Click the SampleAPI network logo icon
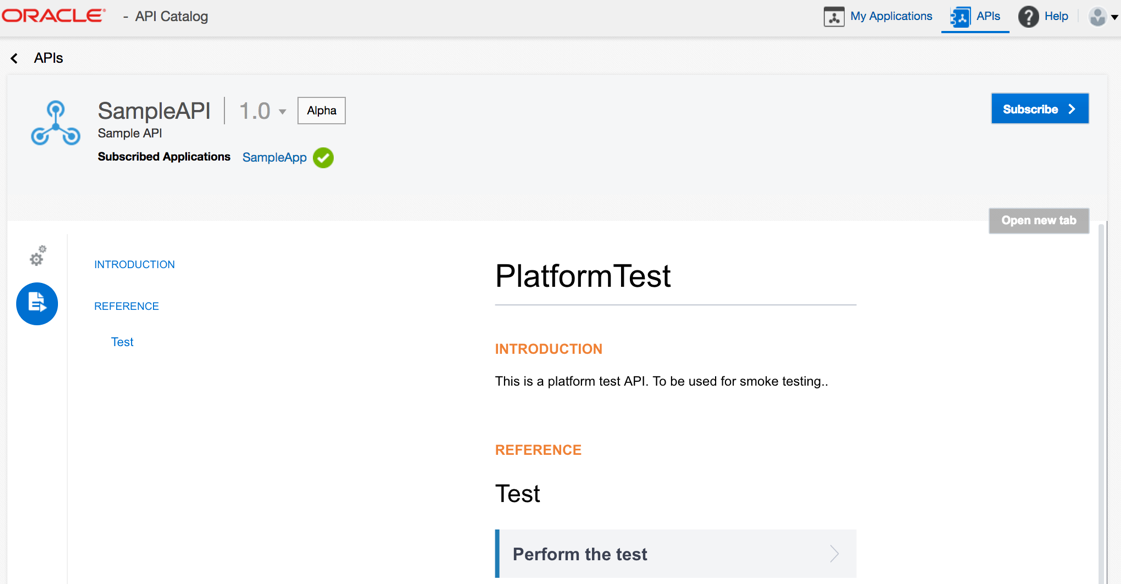The image size is (1121, 584). coord(56,123)
